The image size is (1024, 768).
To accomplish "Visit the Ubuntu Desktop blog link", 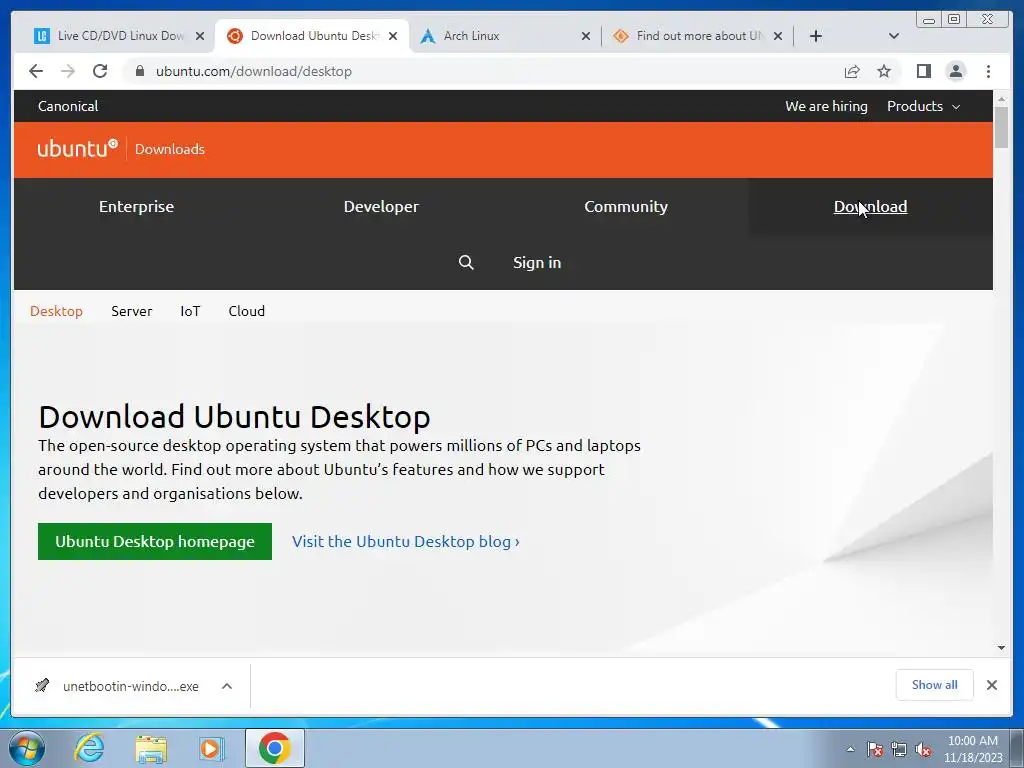I will [x=406, y=541].
